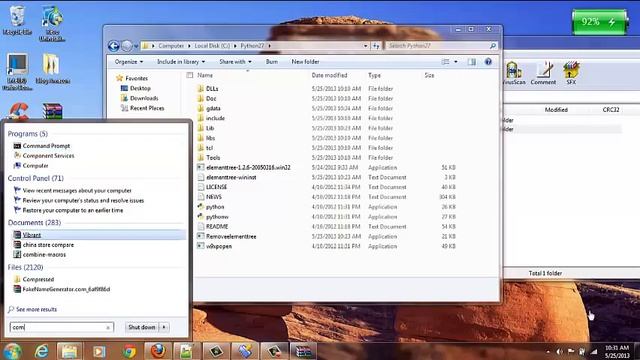
Task: Click the Shut down button
Action: (x=142, y=327)
